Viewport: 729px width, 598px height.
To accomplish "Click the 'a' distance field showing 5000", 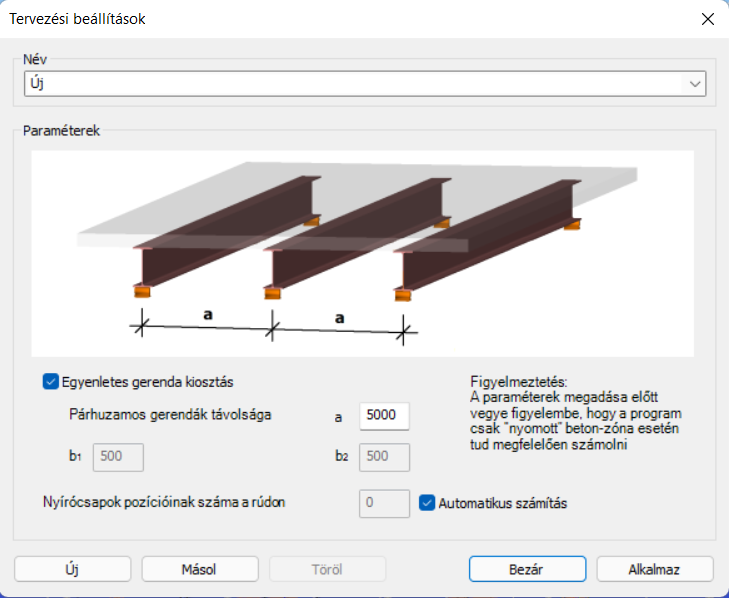I will click(384, 416).
